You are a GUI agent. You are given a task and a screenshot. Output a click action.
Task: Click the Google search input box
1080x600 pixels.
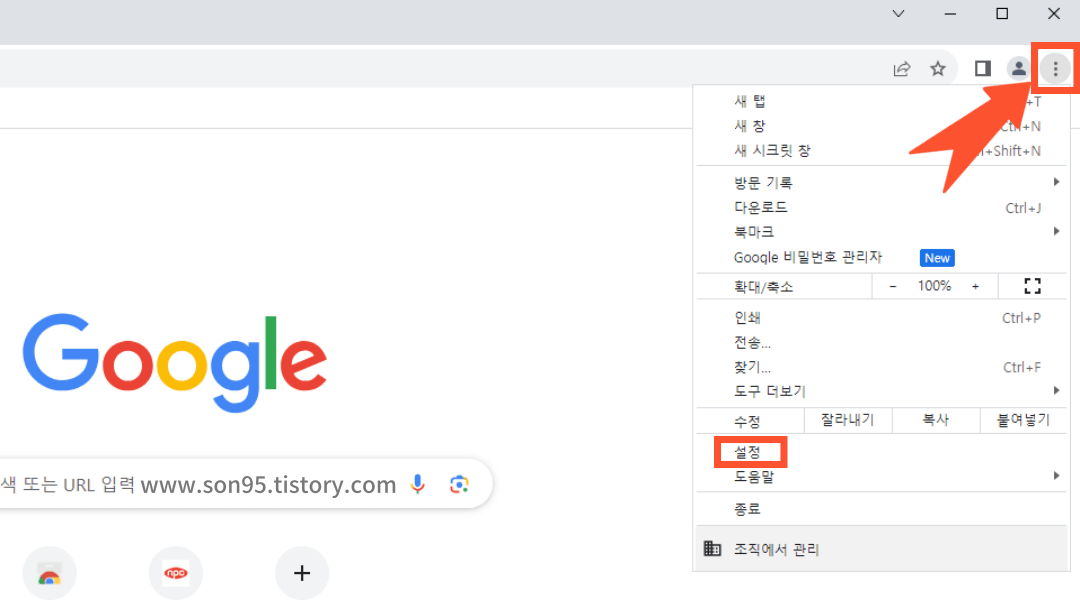click(x=245, y=484)
